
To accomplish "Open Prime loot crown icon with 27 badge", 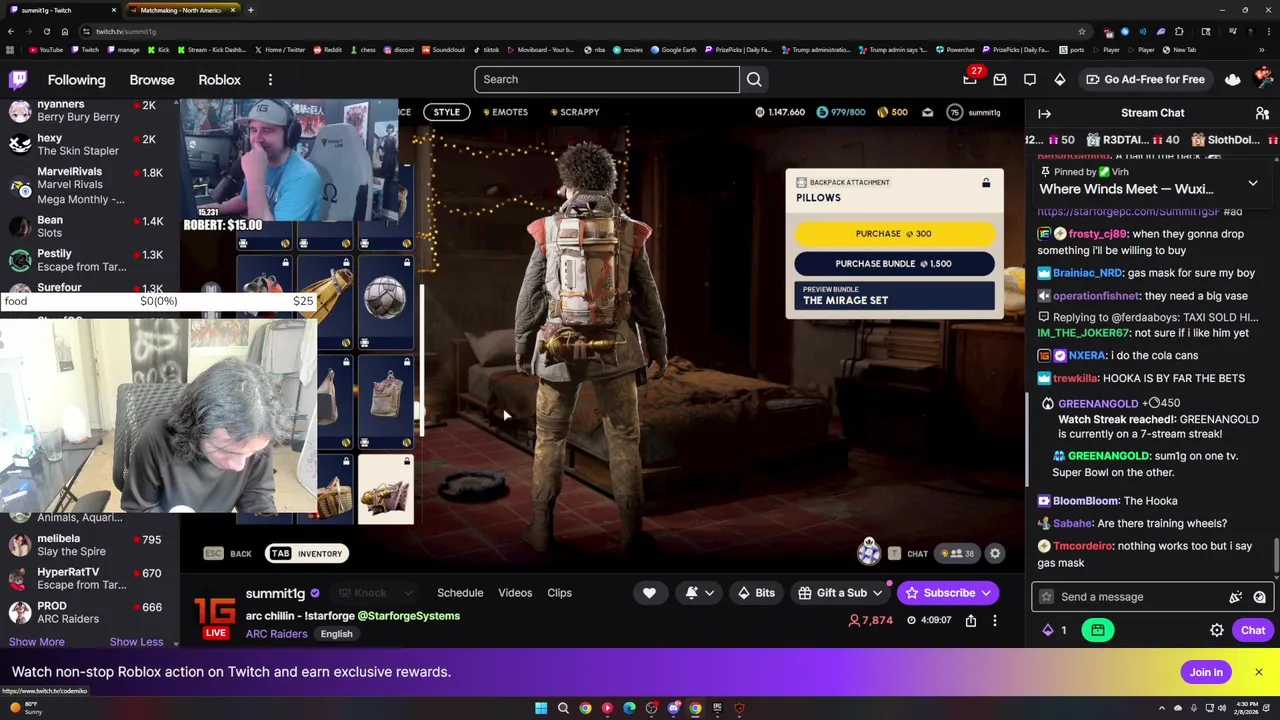I will [969, 79].
